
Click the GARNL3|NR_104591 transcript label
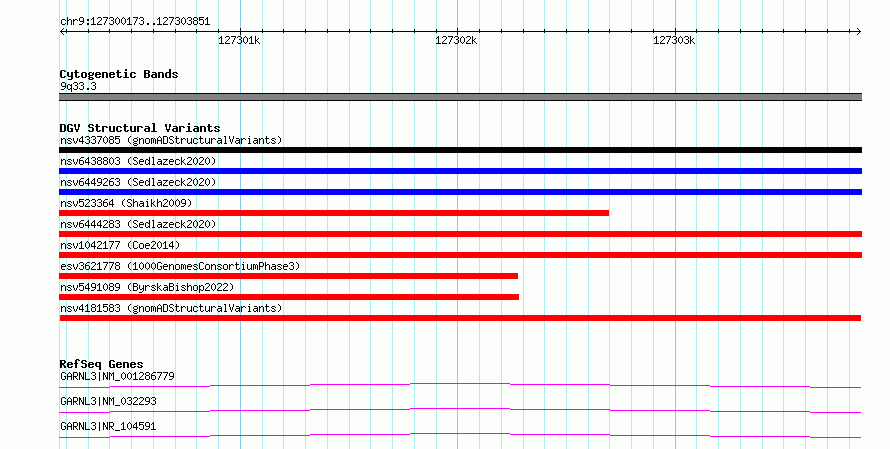coord(108,426)
